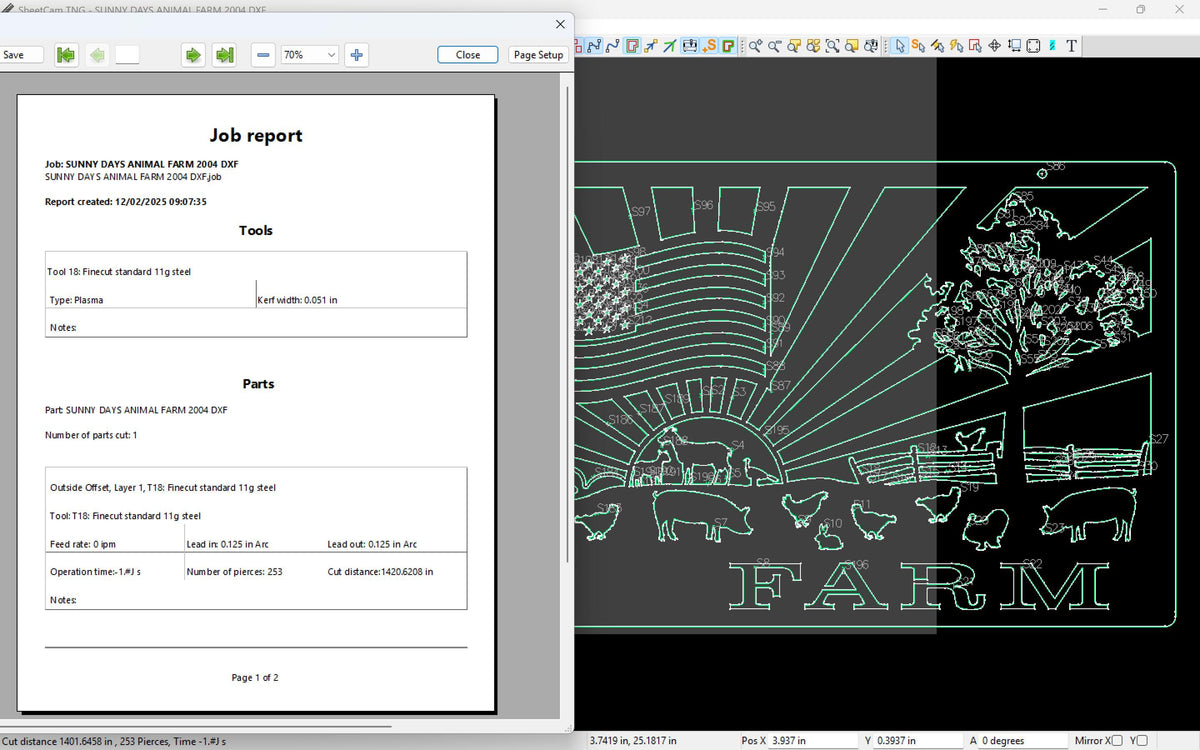Toggle the green arrow cut directions icon
Image resolution: width=1200 pixels, height=750 pixels.
coord(670,46)
